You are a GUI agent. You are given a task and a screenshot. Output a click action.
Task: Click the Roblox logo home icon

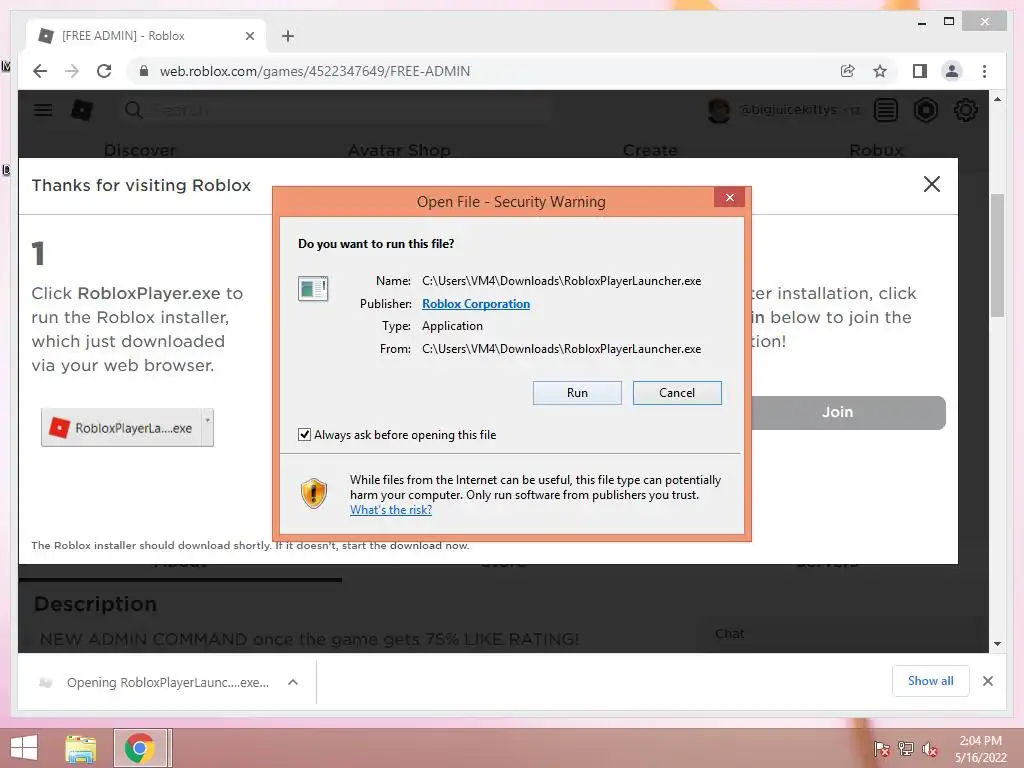click(x=82, y=110)
